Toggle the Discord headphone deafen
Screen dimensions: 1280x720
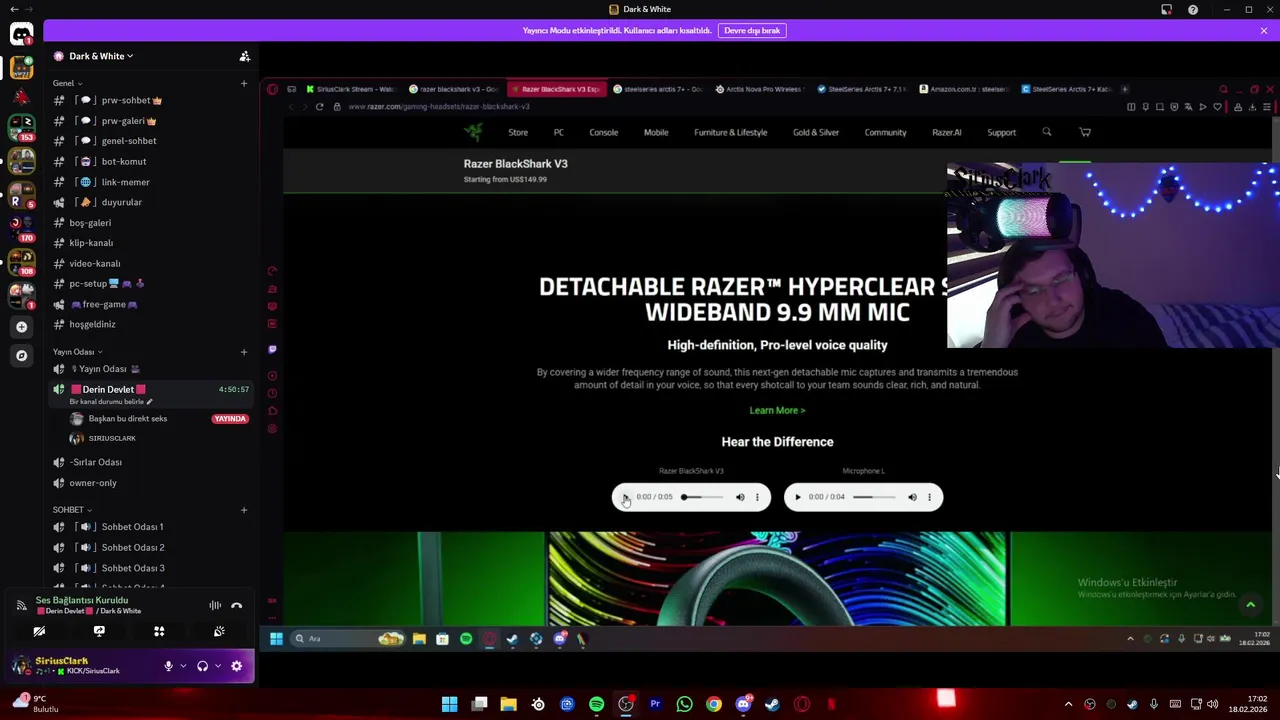(202, 666)
